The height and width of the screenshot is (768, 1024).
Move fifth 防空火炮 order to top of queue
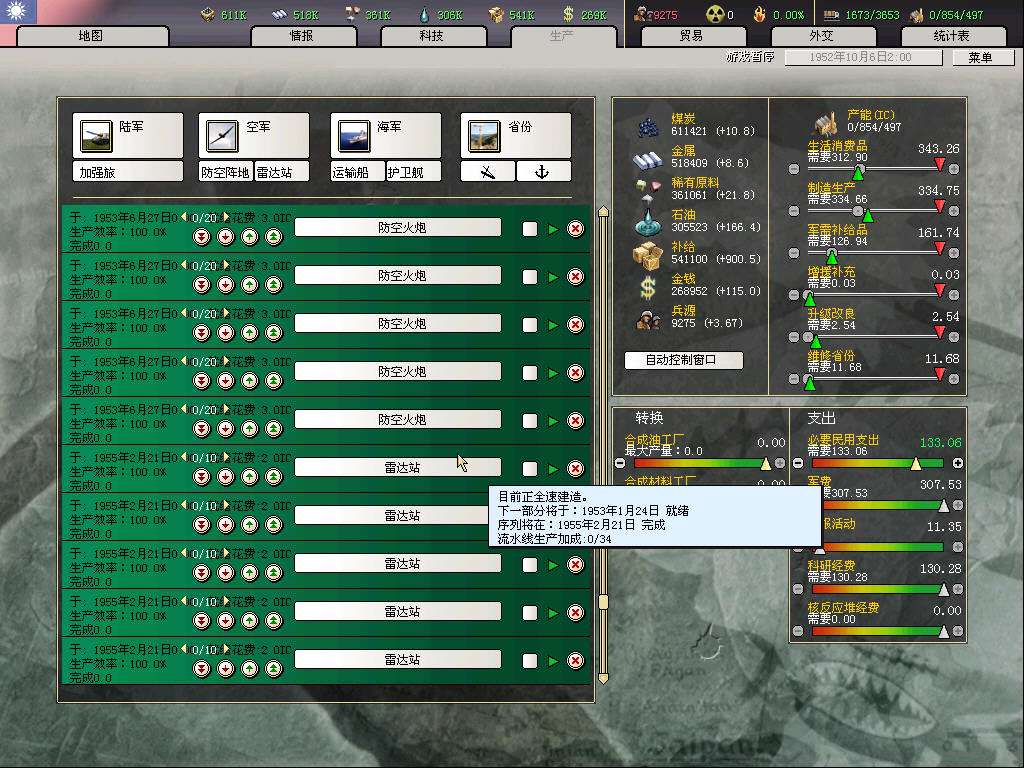coord(274,428)
